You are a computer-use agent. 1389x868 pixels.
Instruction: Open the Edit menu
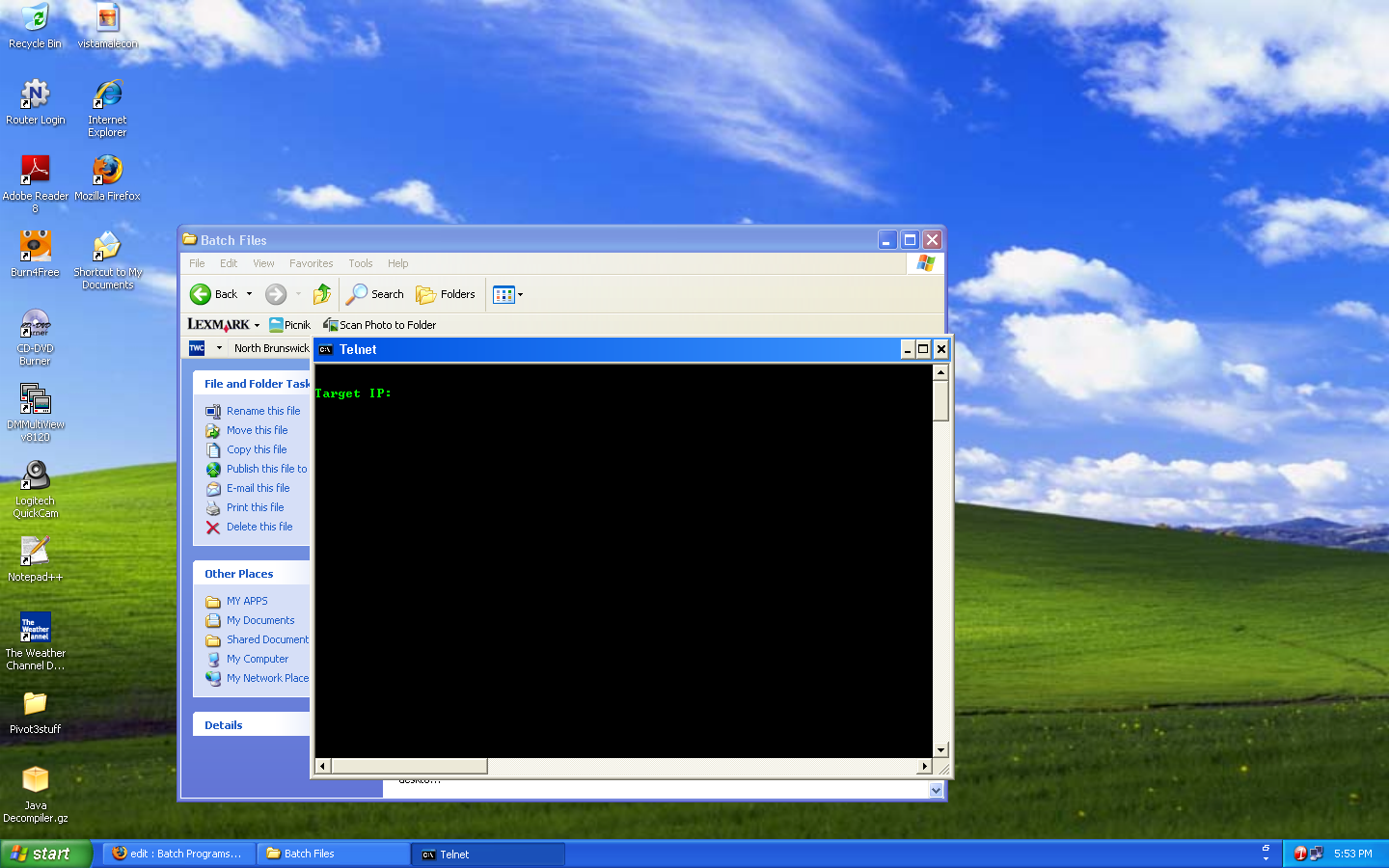pyautogui.click(x=229, y=263)
